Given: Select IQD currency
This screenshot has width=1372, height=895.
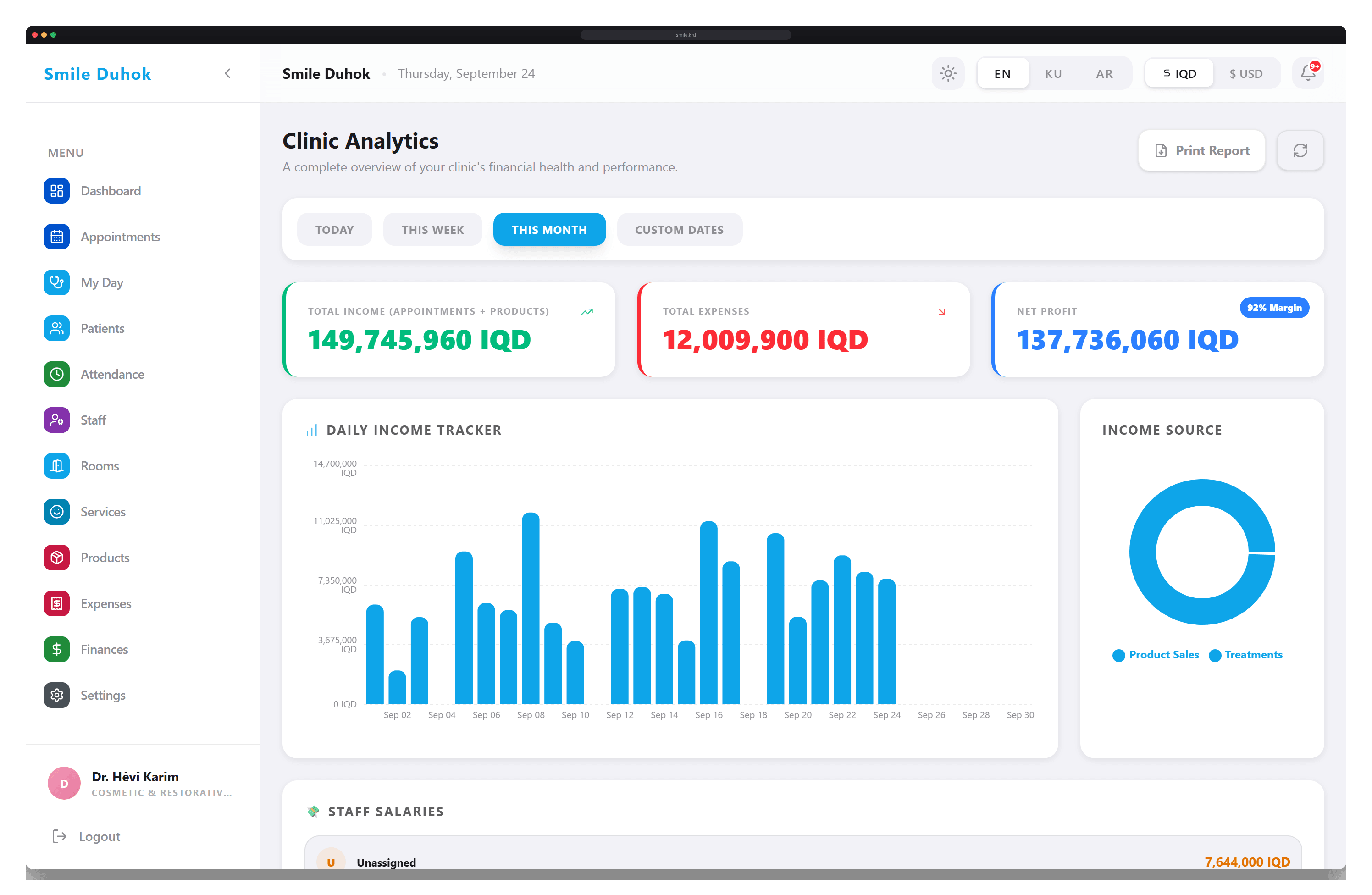Looking at the screenshot, I should coord(1179,74).
